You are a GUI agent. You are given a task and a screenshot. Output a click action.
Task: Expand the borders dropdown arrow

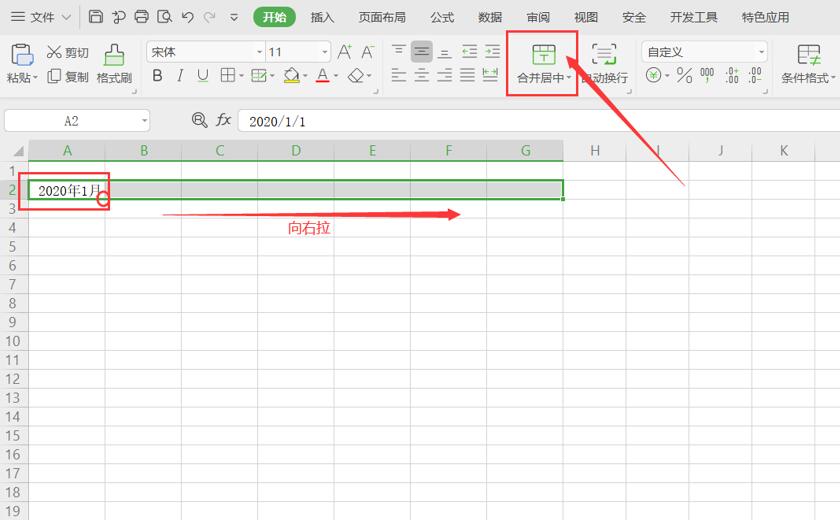click(x=241, y=76)
